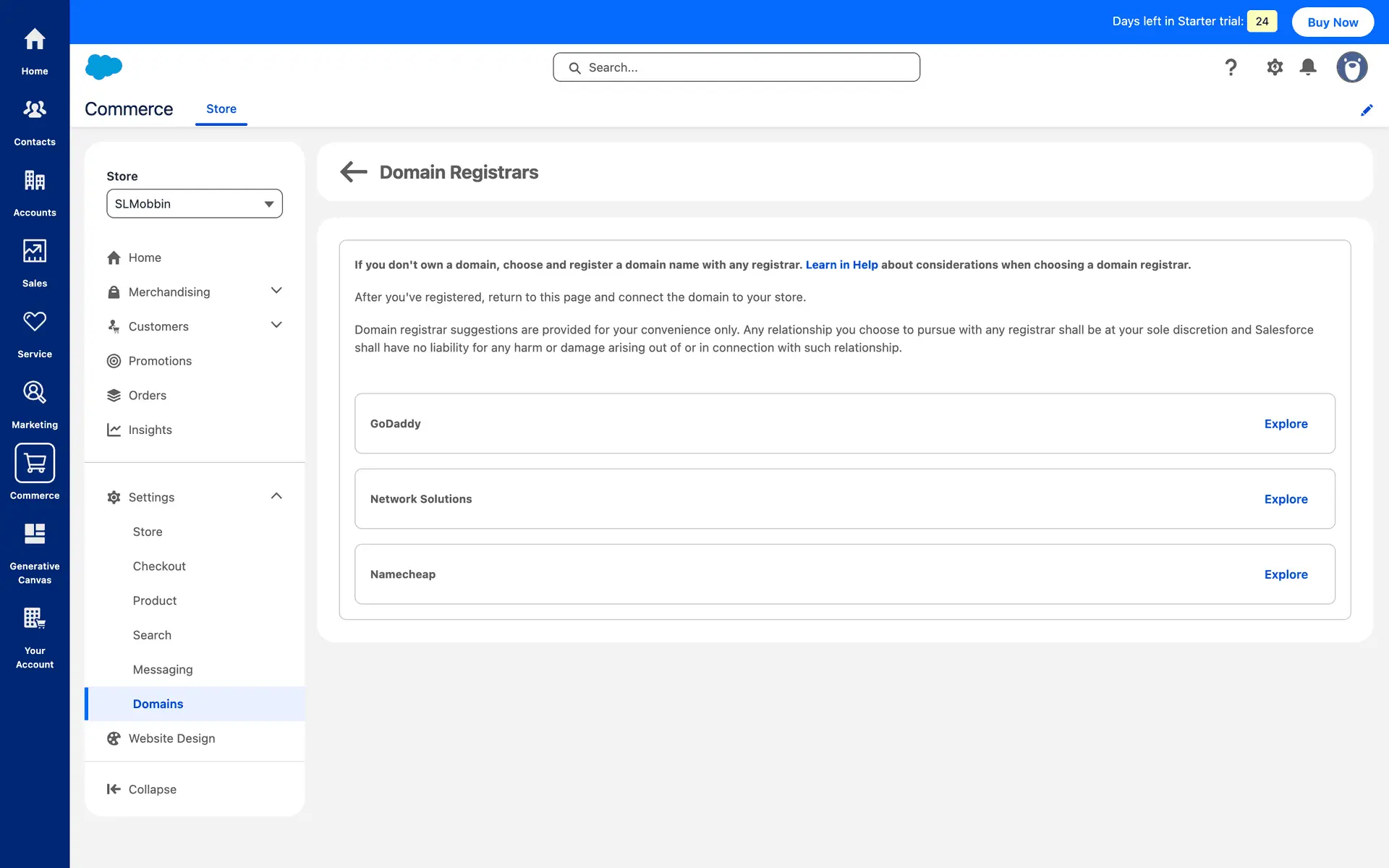Open the notifications bell
Viewport: 1389px width, 868px height.
click(1307, 67)
